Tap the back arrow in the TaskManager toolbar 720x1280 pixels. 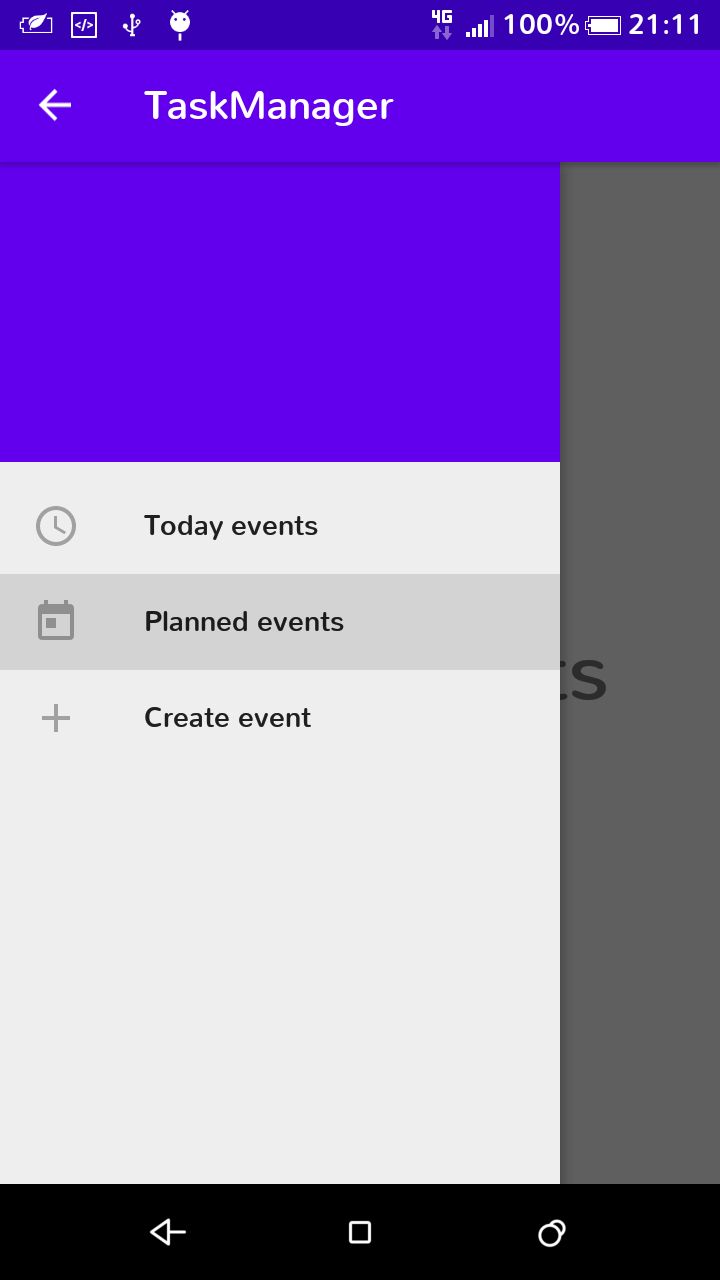click(55, 105)
